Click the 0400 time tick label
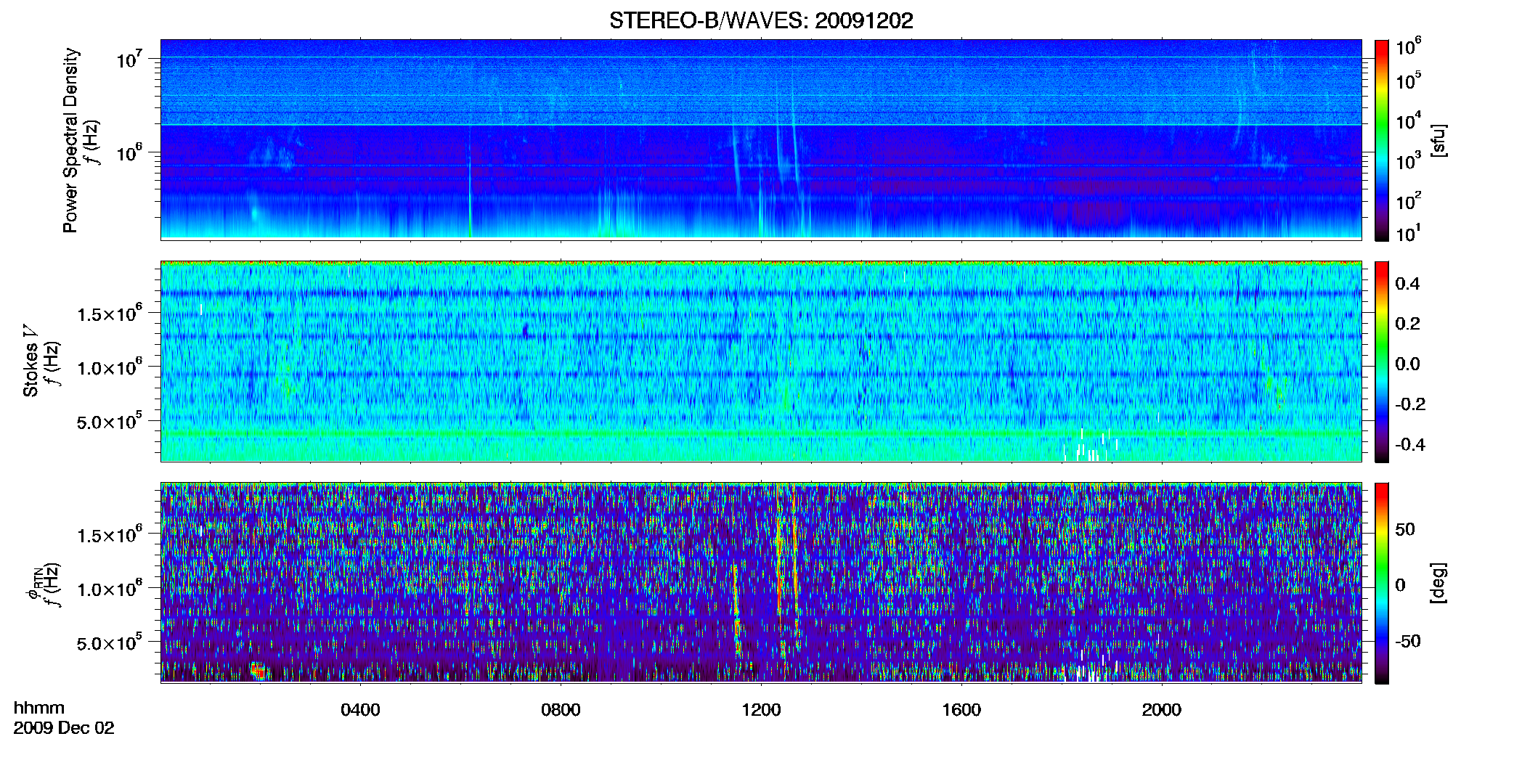This screenshot has height=784, width=1522. (x=360, y=710)
